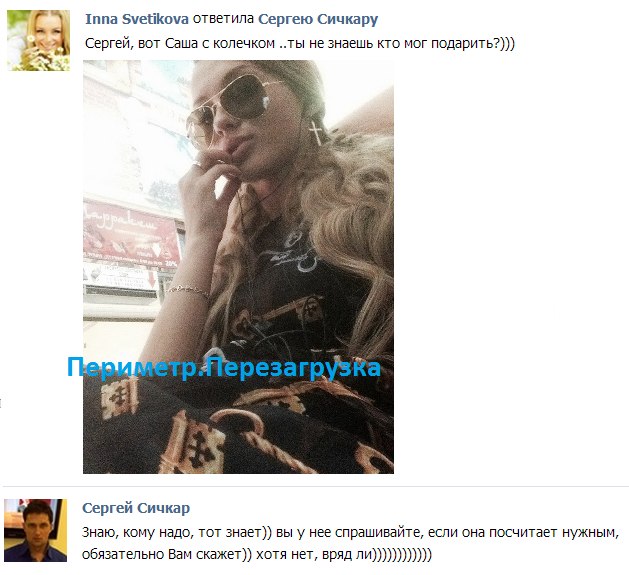Click the Сергей Сичкар author name
629x575 pixels.
136,508
